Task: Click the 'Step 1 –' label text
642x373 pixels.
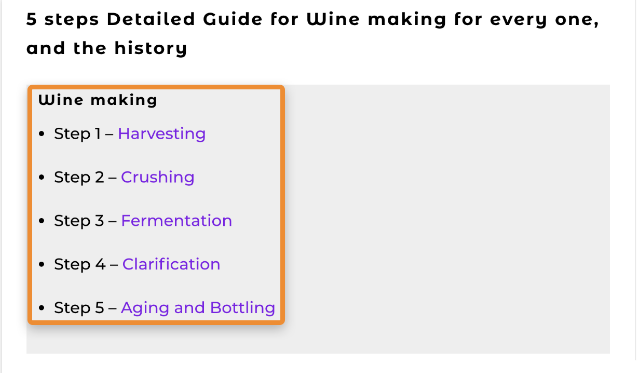Action: click(x=84, y=134)
